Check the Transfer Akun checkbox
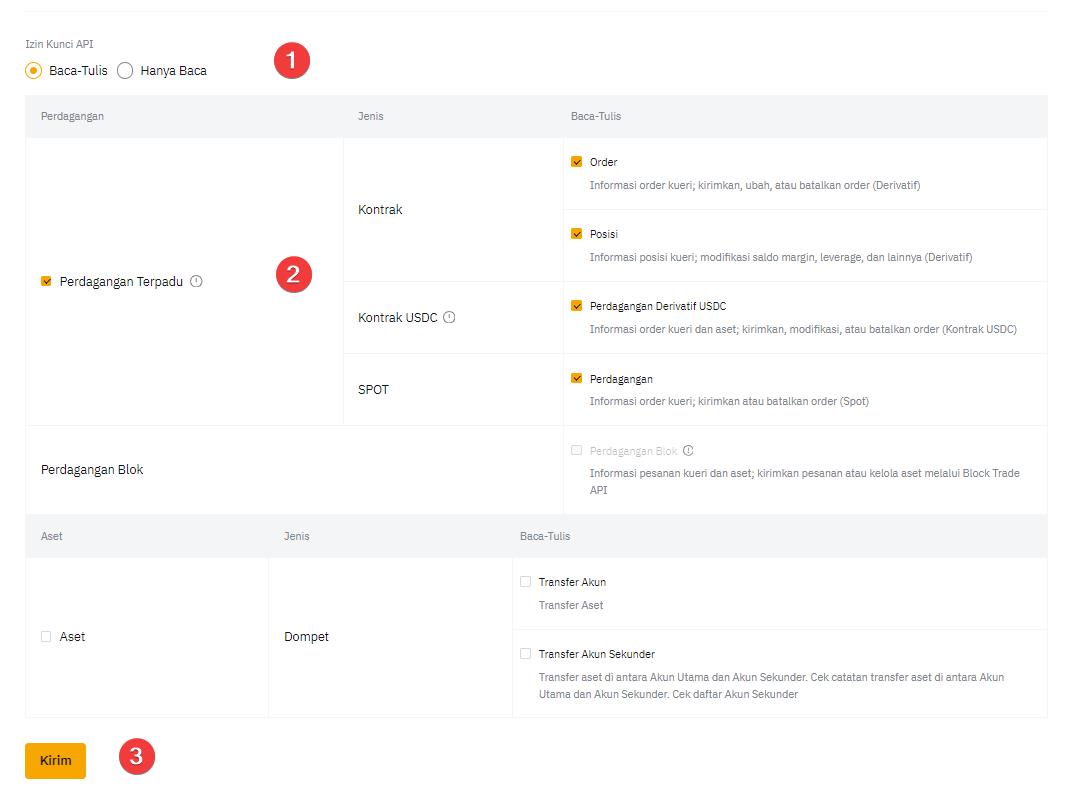The image size is (1071, 797). point(525,582)
